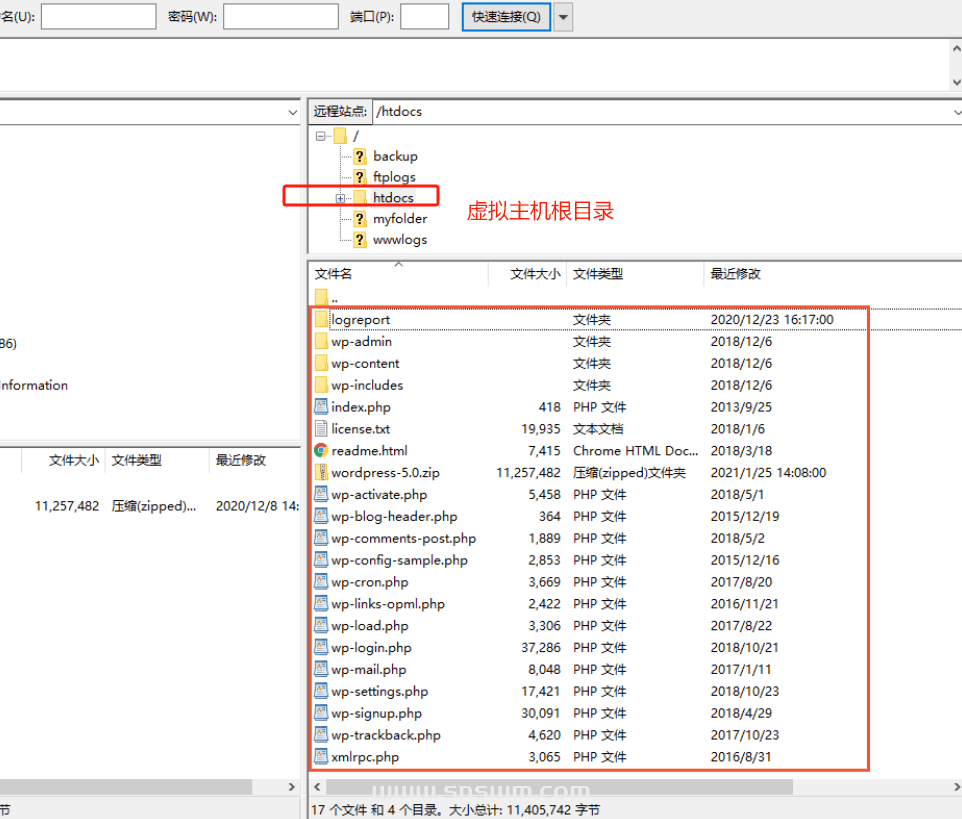This screenshot has width=962, height=819.
Task: Expand the htdocs tree node
Action: (x=343, y=197)
